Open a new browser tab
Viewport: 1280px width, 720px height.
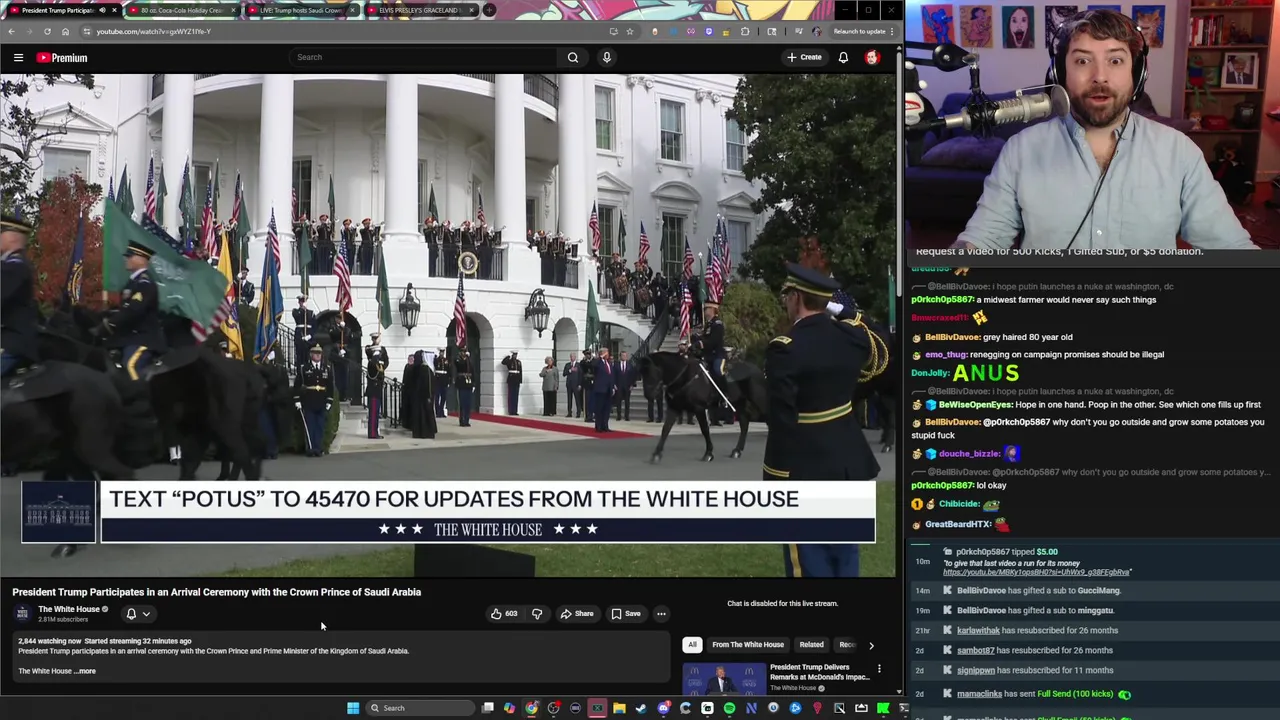(489, 10)
